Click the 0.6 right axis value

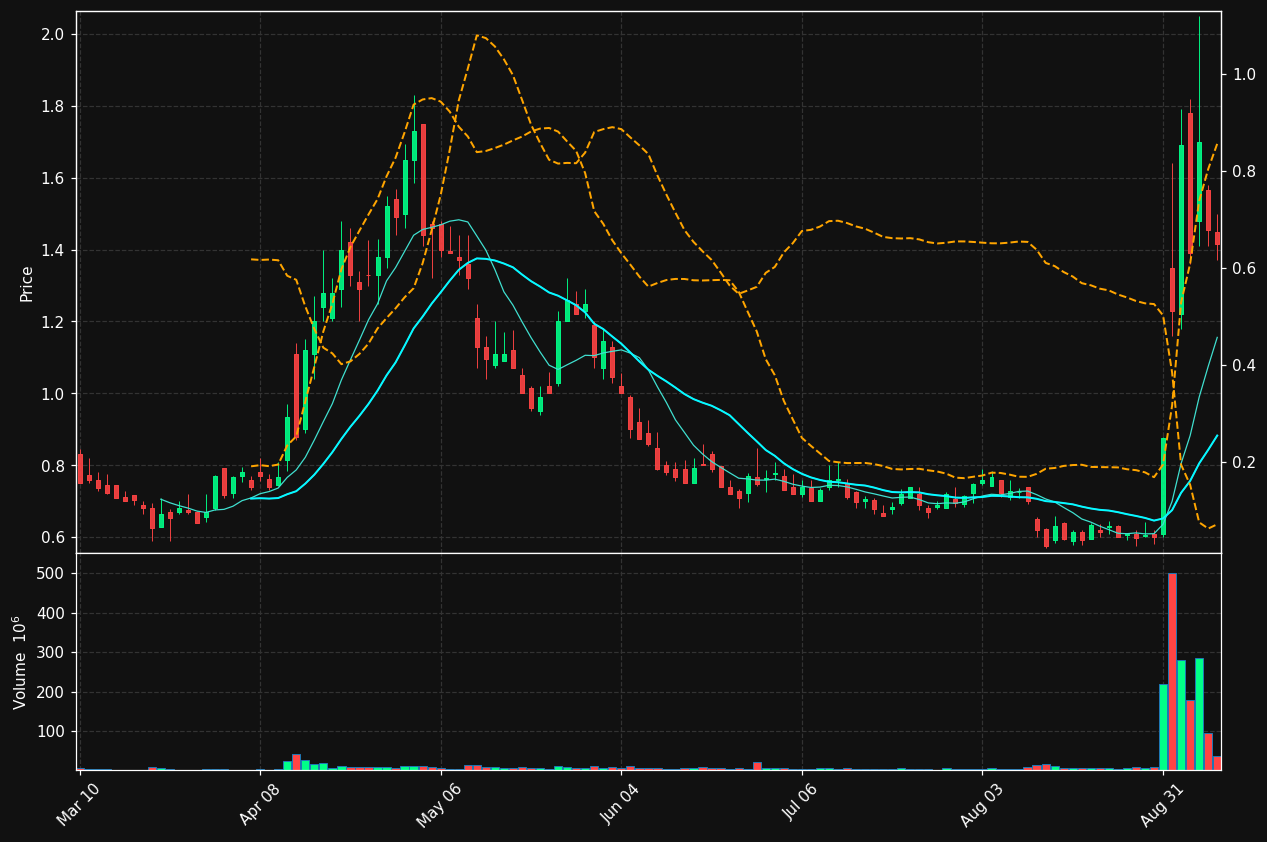coord(1244,269)
